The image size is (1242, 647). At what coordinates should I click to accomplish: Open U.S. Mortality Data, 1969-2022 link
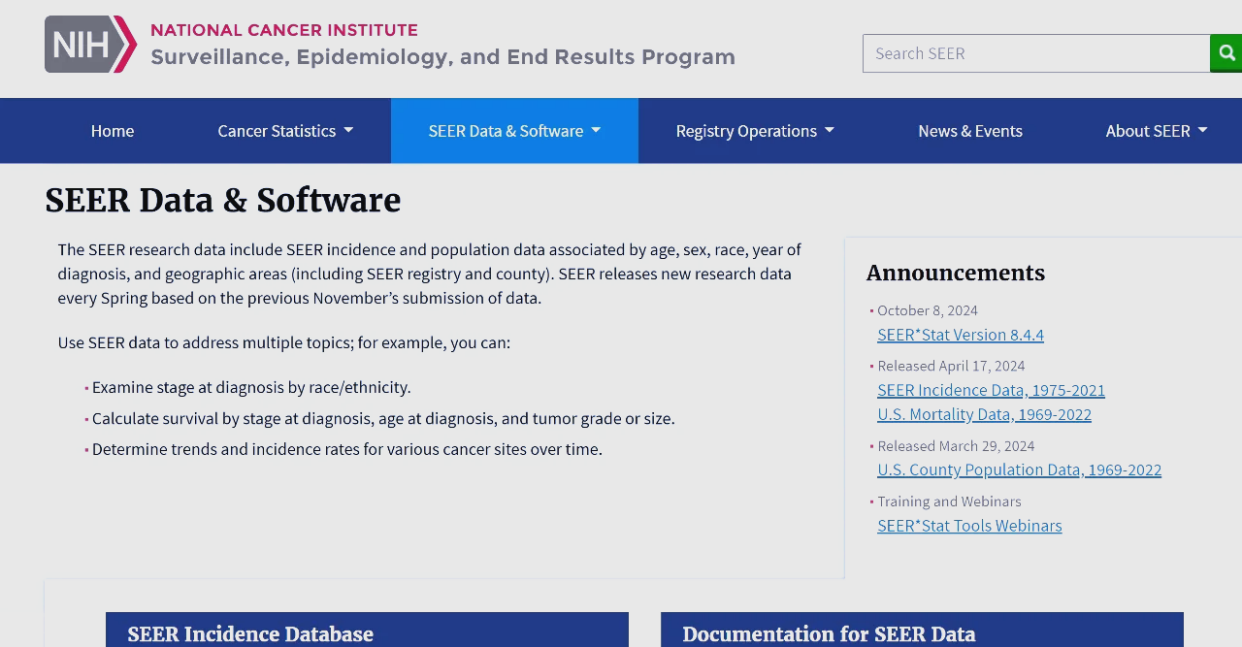pyautogui.click(x=984, y=415)
